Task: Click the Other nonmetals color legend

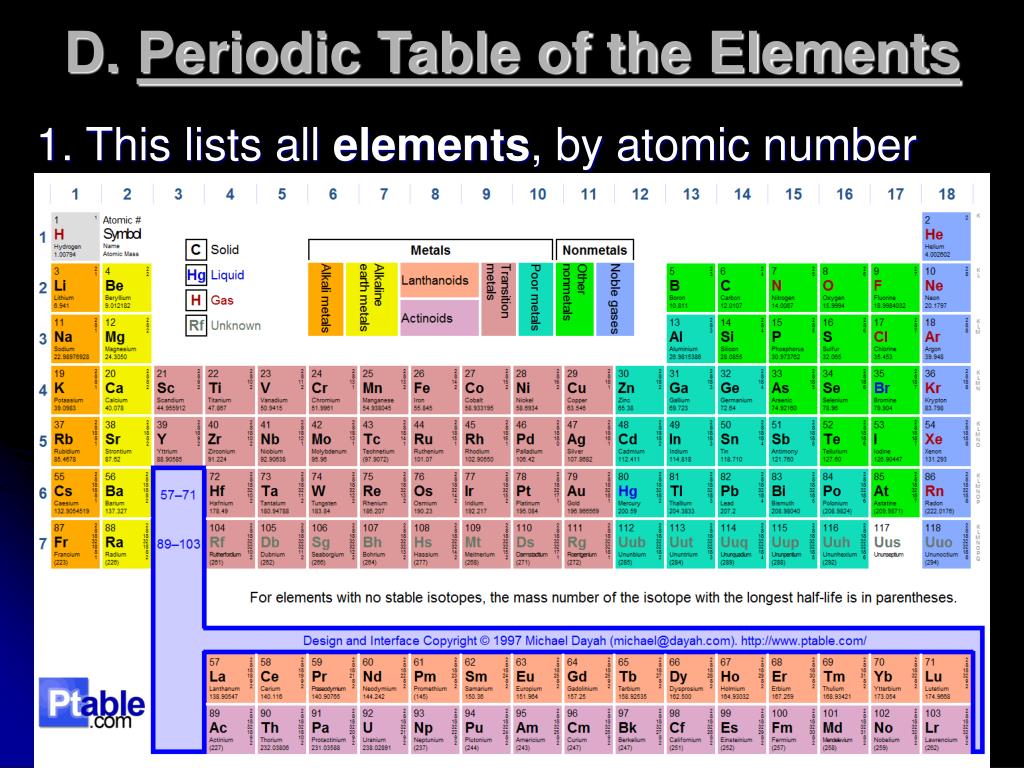Action: (574, 299)
